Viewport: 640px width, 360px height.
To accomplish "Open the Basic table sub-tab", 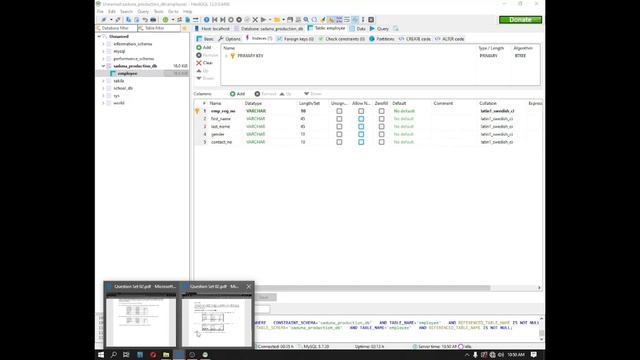I will point(205,39).
